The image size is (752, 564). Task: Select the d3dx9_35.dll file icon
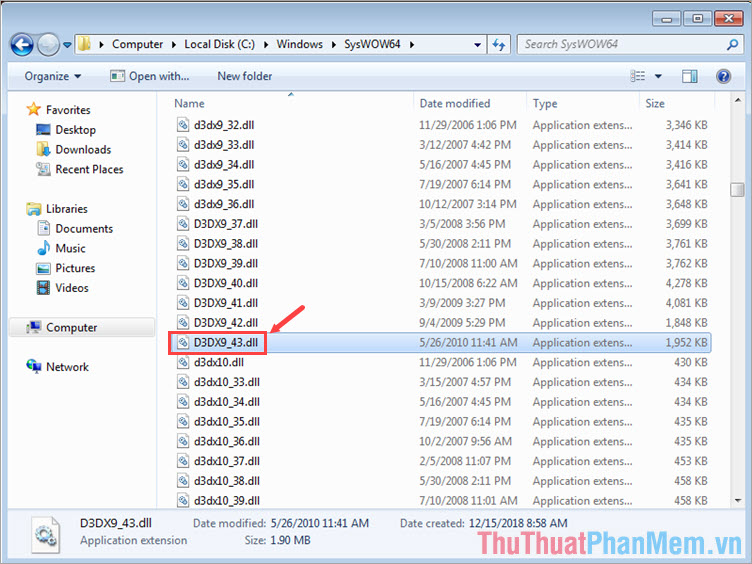coord(183,184)
